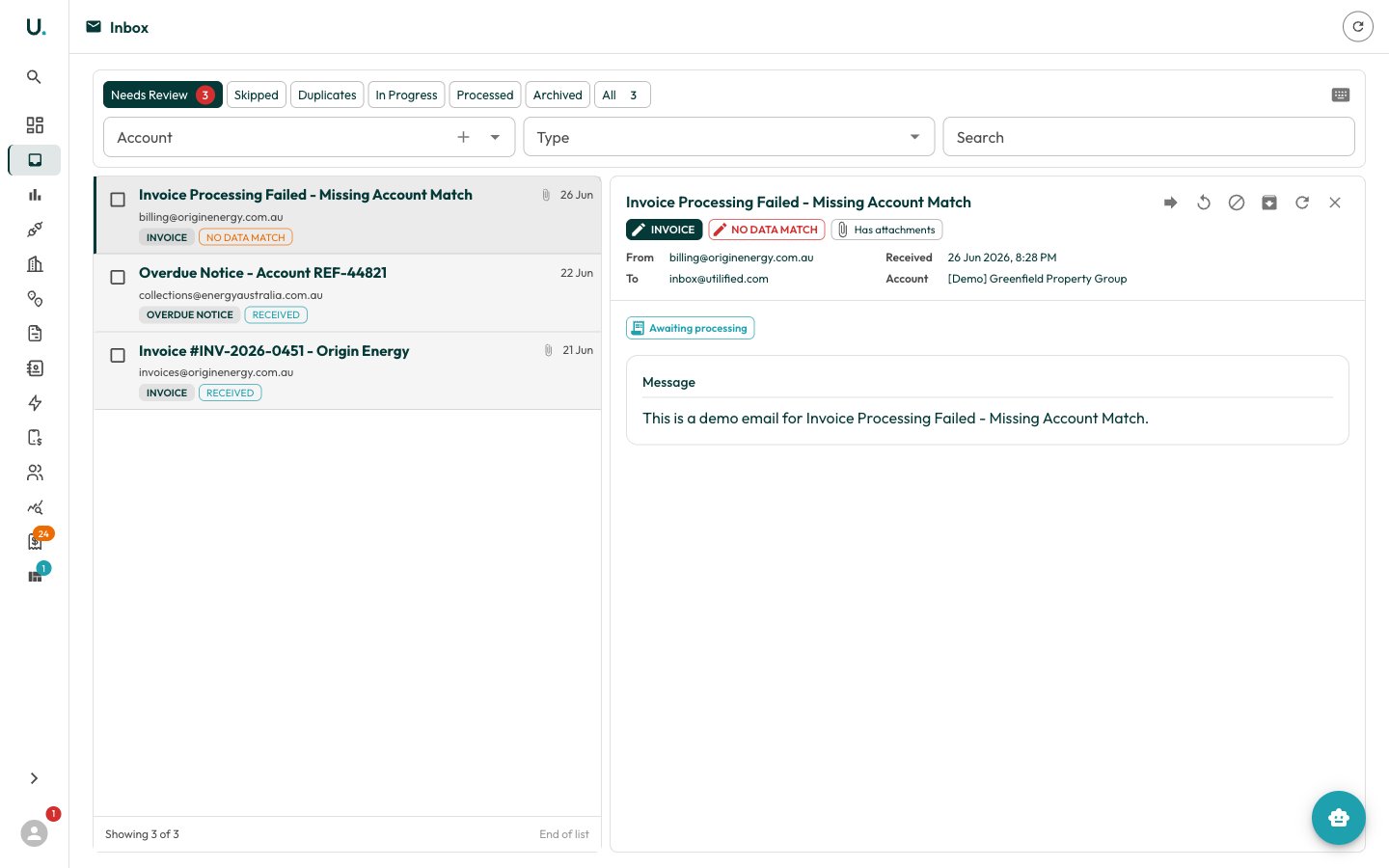Click the OVERDUE NOTICE tag in list
The image size is (1389, 868).
pos(189,314)
